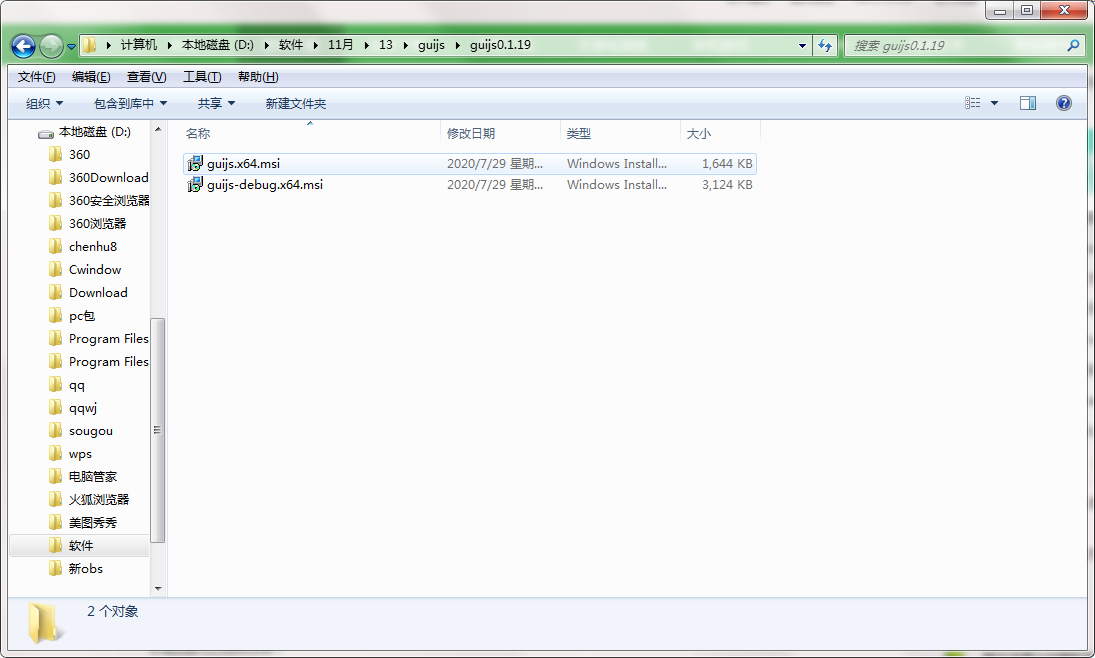Click the 美图秀秀 folder icon
This screenshot has width=1095, height=658.
[x=56, y=523]
